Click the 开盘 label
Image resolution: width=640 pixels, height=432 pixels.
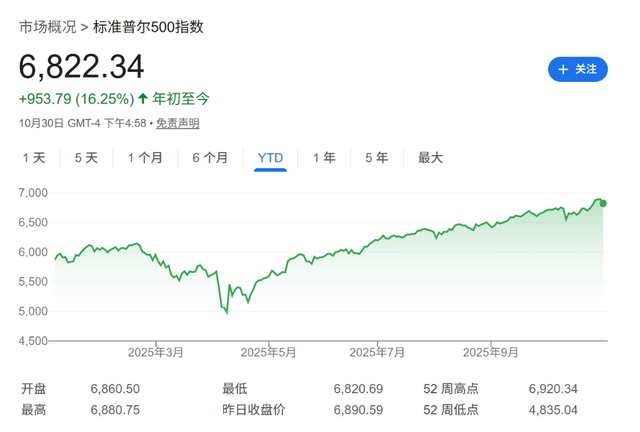pyautogui.click(x=33, y=389)
